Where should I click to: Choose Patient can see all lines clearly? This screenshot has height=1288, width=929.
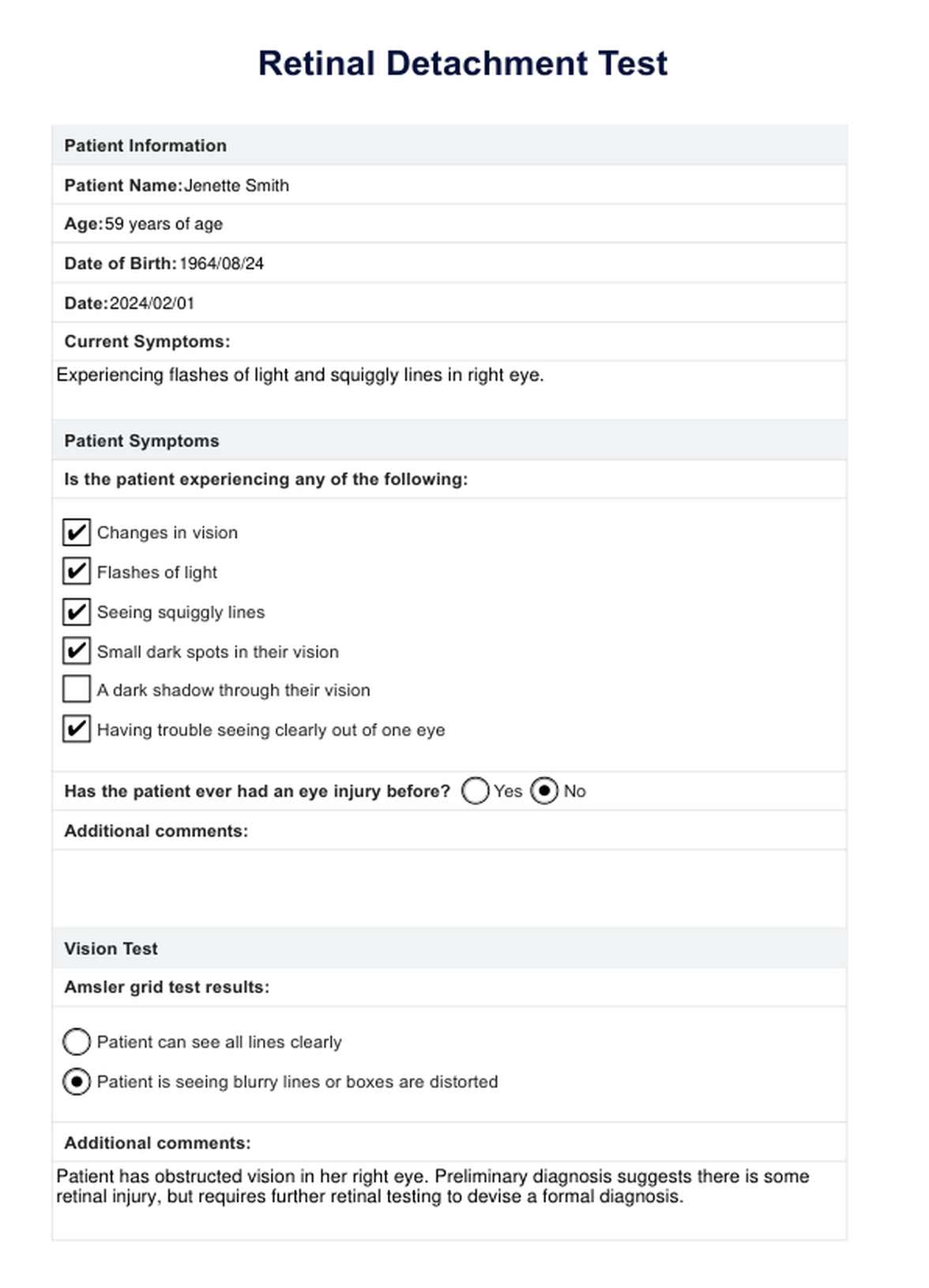[77, 1042]
